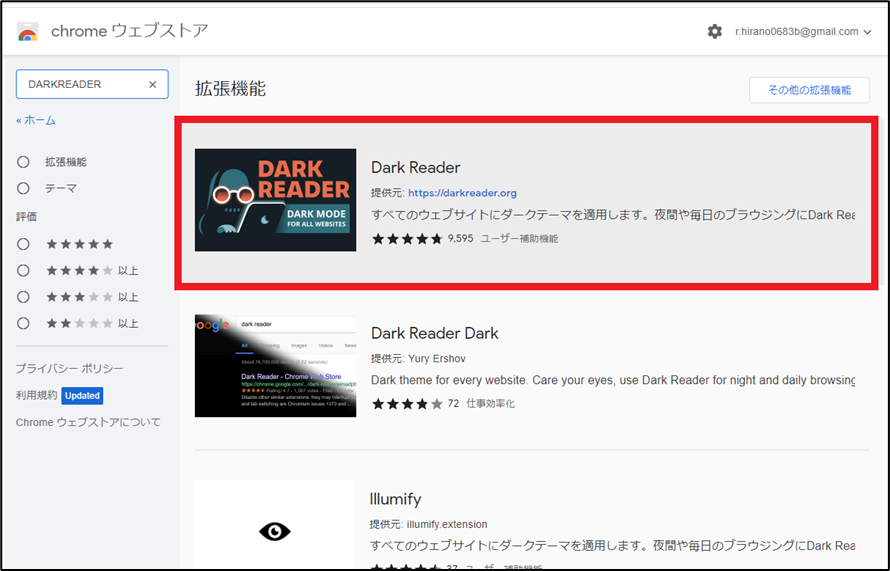Open the Dark Reader thumbnail image
The image size is (890, 571).
275,200
